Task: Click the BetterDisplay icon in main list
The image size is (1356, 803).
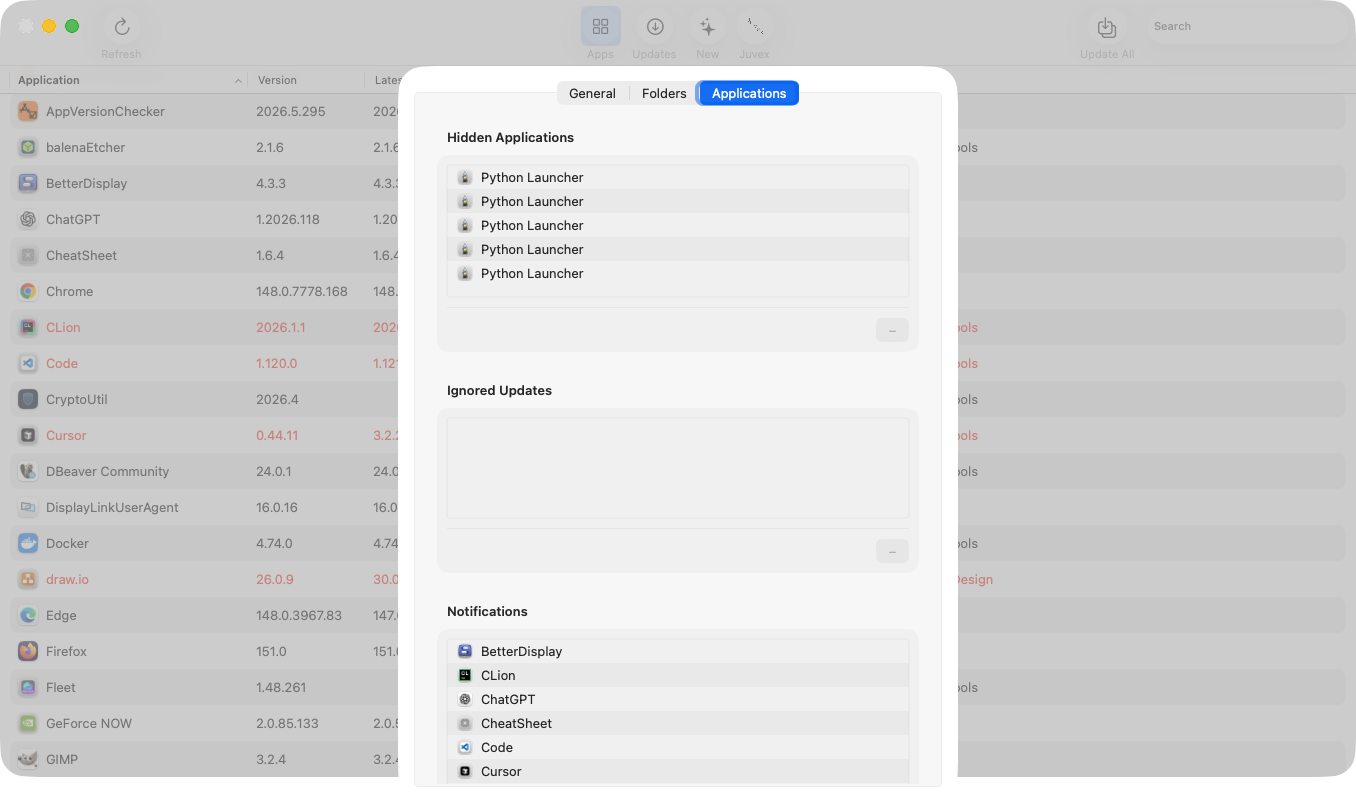Action: pos(28,183)
